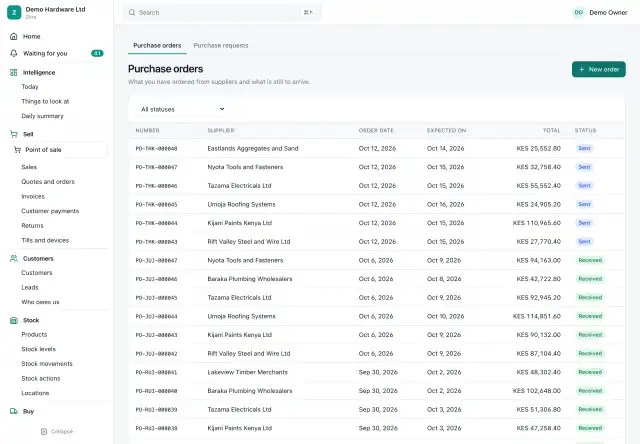Click the Point of sale cart icon
Screen dimensions: 640x444
[17, 150]
